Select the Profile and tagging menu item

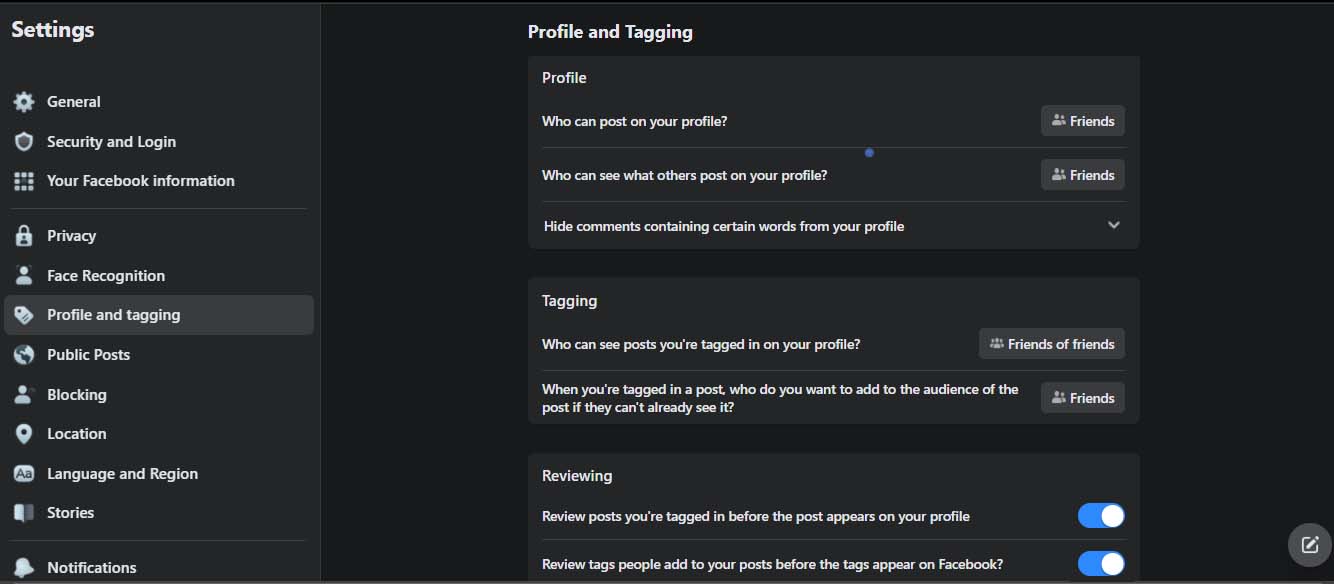114,315
